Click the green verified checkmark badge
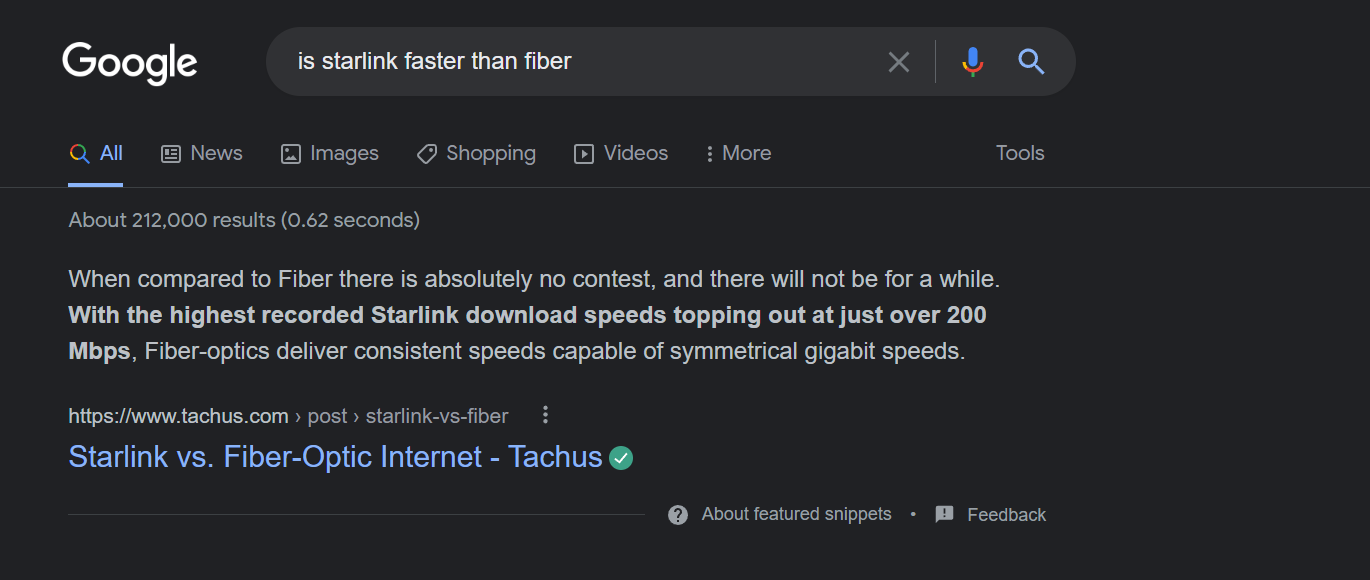The width and height of the screenshot is (1370, 580). coord(621,458)
